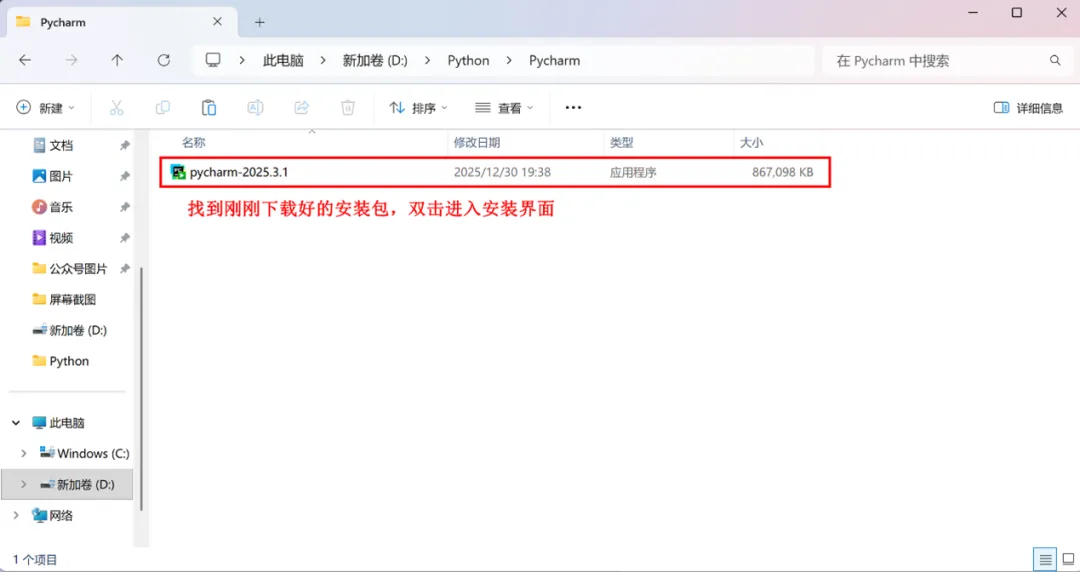Open the 屏幕截图 folder in sidebar

tap(64, 299)
